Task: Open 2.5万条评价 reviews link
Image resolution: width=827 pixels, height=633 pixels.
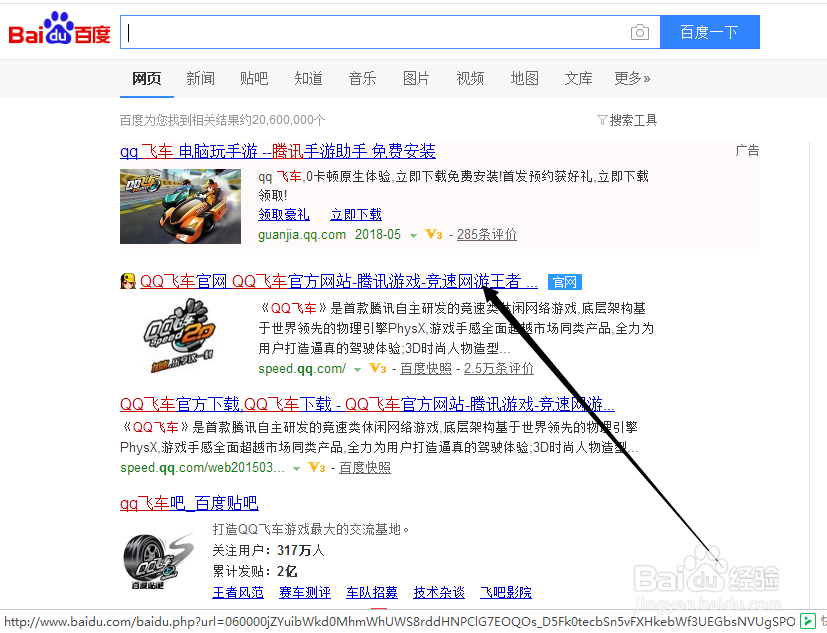Action: [x=499, y=368]
